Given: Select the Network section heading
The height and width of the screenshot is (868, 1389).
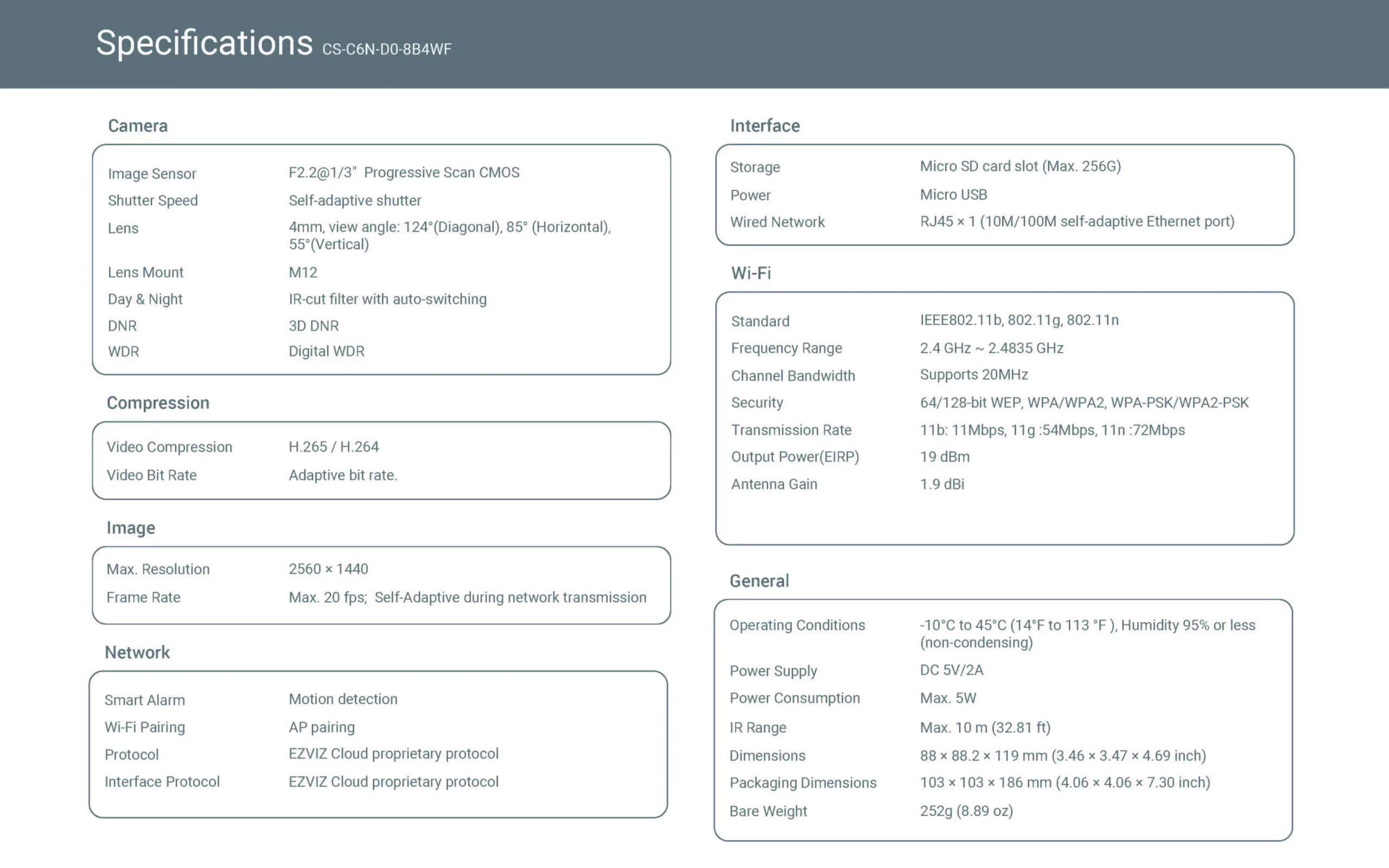Looking at the screenshot, I should point(137,652).
